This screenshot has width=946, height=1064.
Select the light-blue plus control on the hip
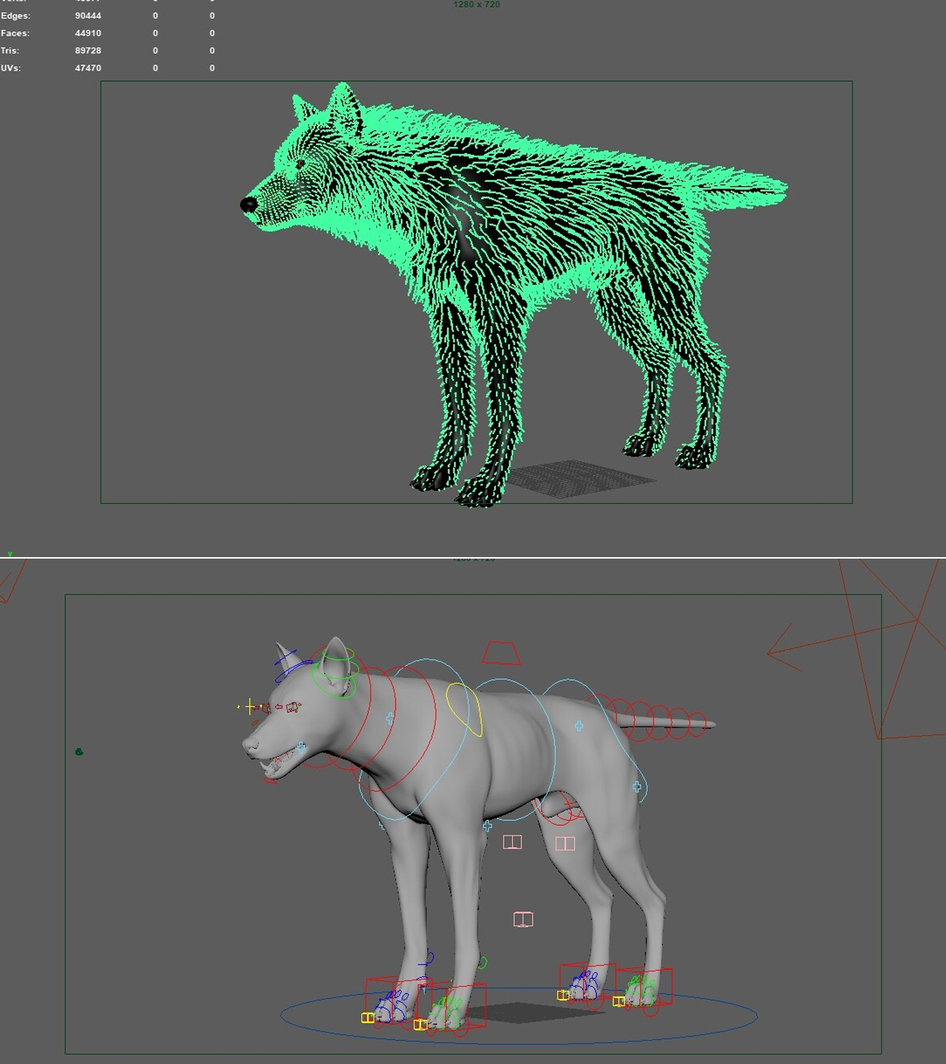pos(579,726)
